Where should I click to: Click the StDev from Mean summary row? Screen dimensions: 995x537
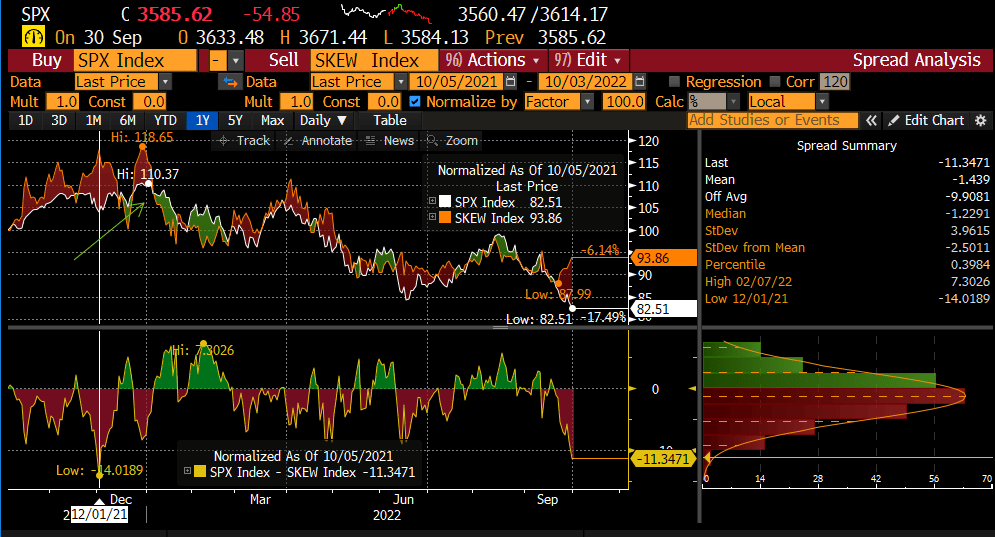[x=847, y=248]
